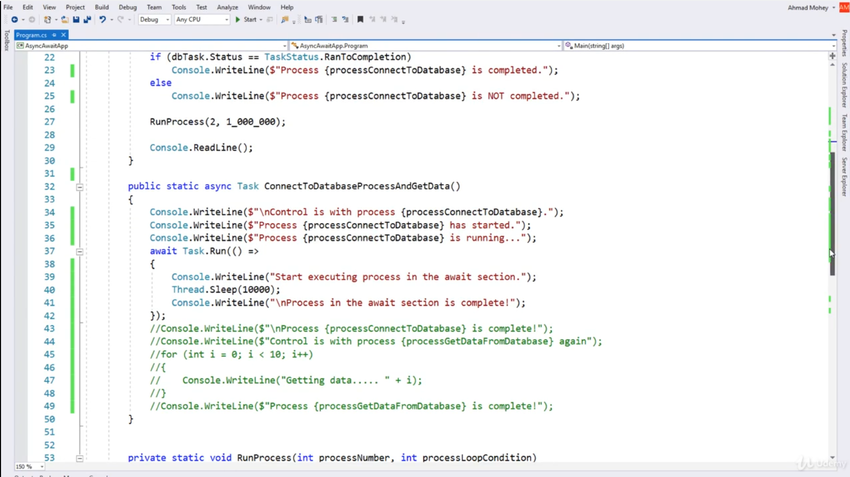This screenshot has height=477, width=850.
Task: Open the Analyze menu
Action: click(228, 8)
